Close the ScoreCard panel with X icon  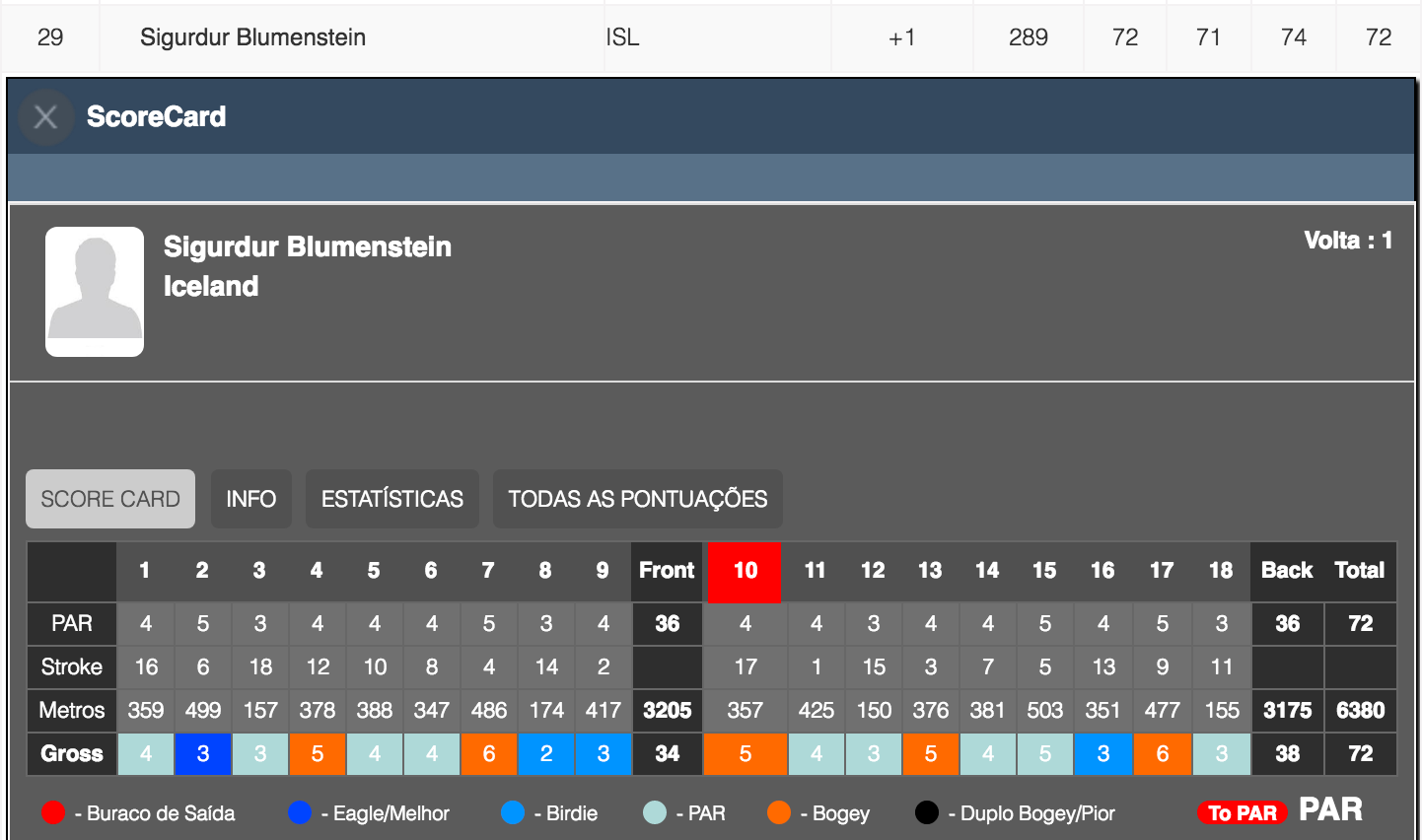tap(45, 117)
